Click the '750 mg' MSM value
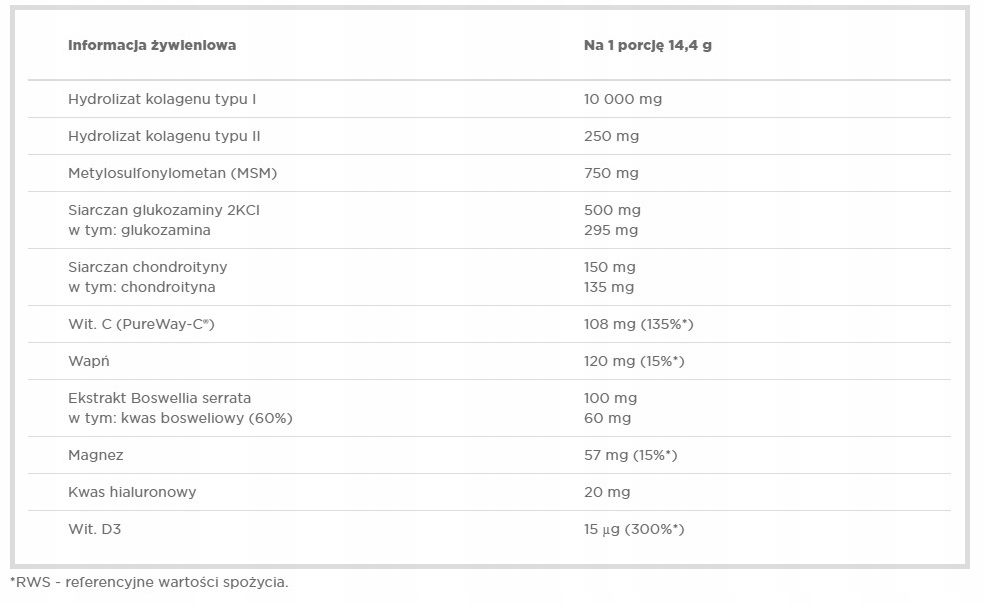Screen dimensions: 984x605 pyautogui.click(x=611, y=173)
